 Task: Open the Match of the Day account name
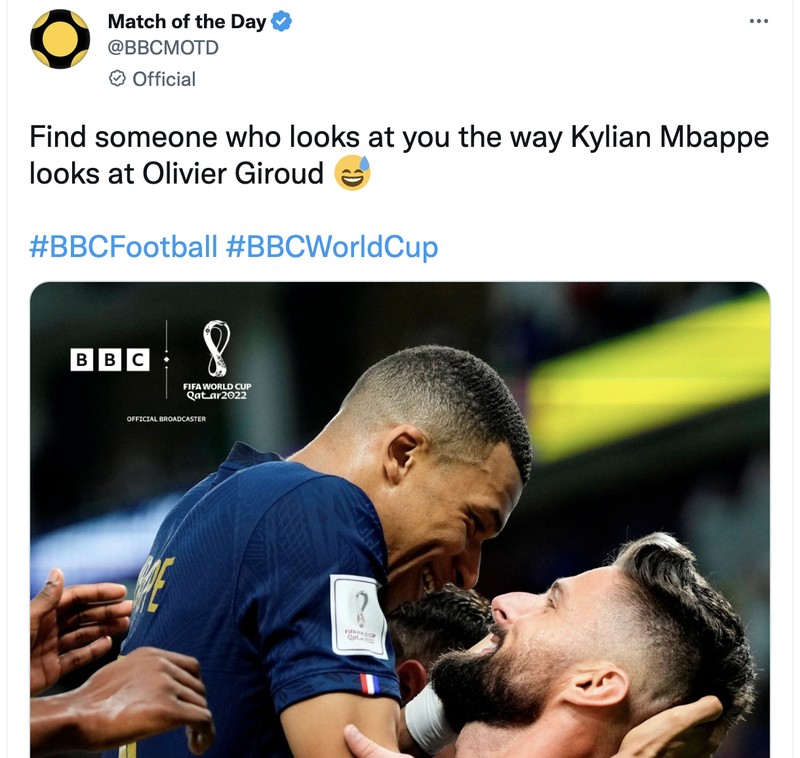click(x=186, y=20)
